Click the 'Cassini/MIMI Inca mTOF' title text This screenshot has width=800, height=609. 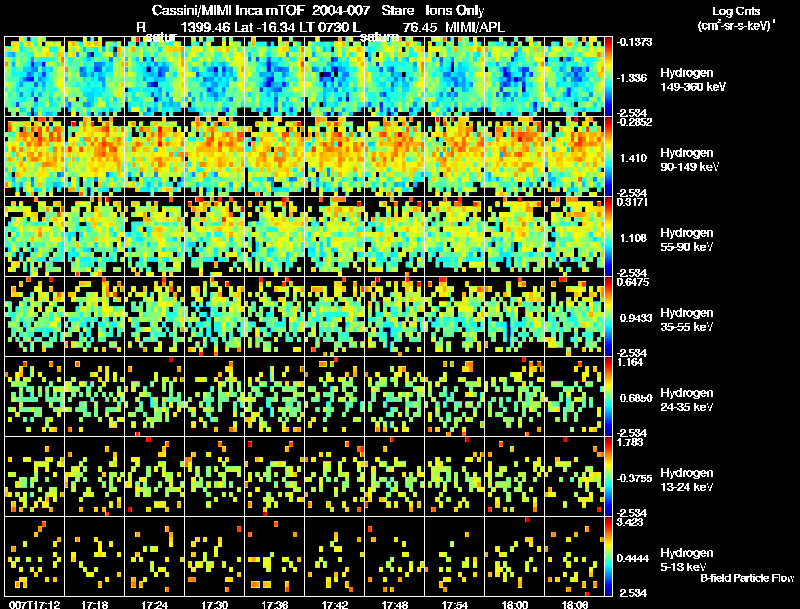pos(228,10)
